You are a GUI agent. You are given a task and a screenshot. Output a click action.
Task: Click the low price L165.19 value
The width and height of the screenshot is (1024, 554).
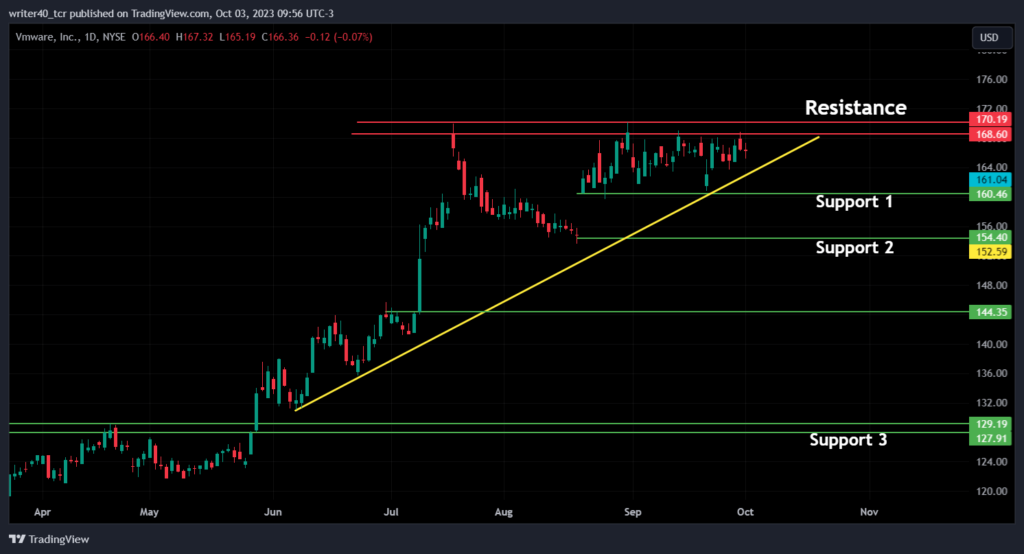pyautogui.click(x=237, y=37)
